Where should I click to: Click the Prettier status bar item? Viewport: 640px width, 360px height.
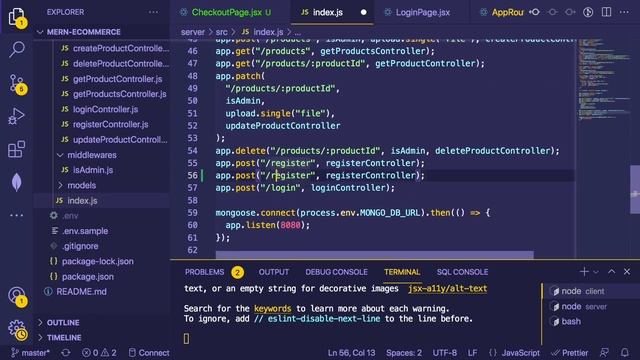(570, 353)
